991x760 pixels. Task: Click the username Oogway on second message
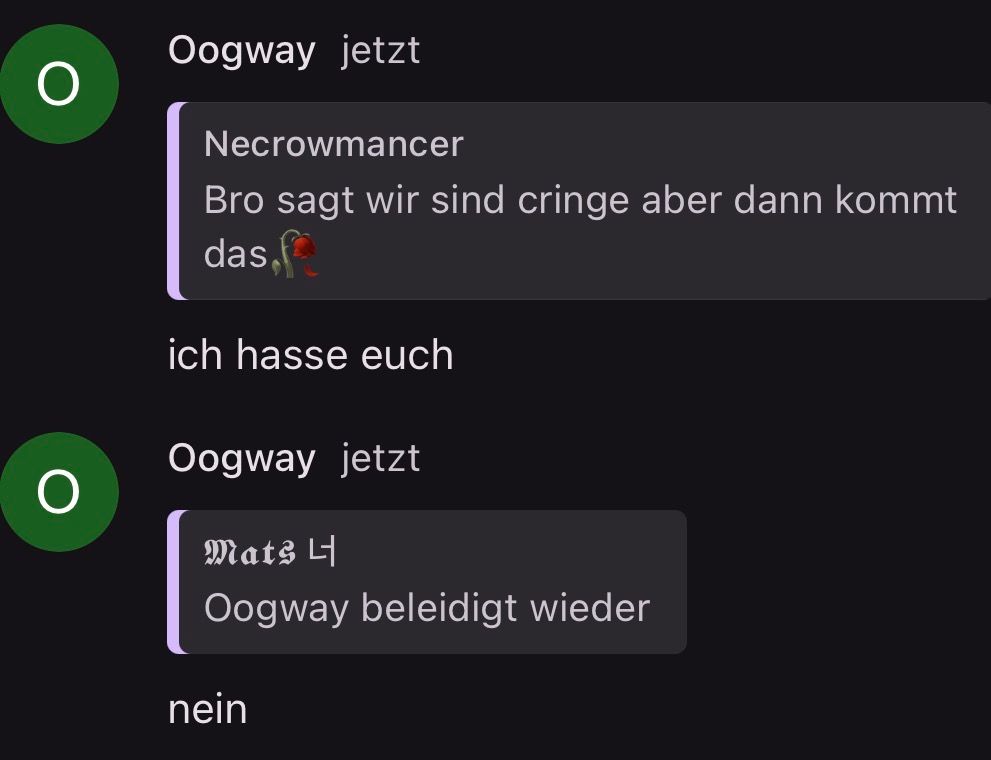[241, 457]
